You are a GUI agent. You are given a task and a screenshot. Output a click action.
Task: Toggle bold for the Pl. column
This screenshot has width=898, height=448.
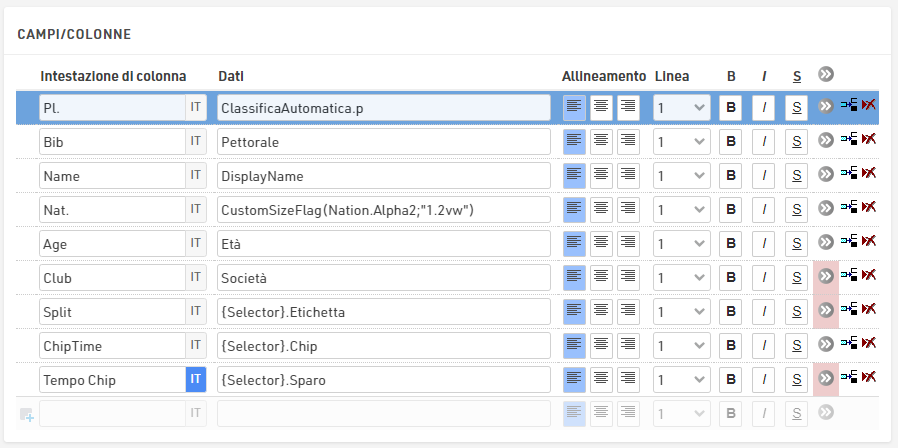tap(730, 108)
